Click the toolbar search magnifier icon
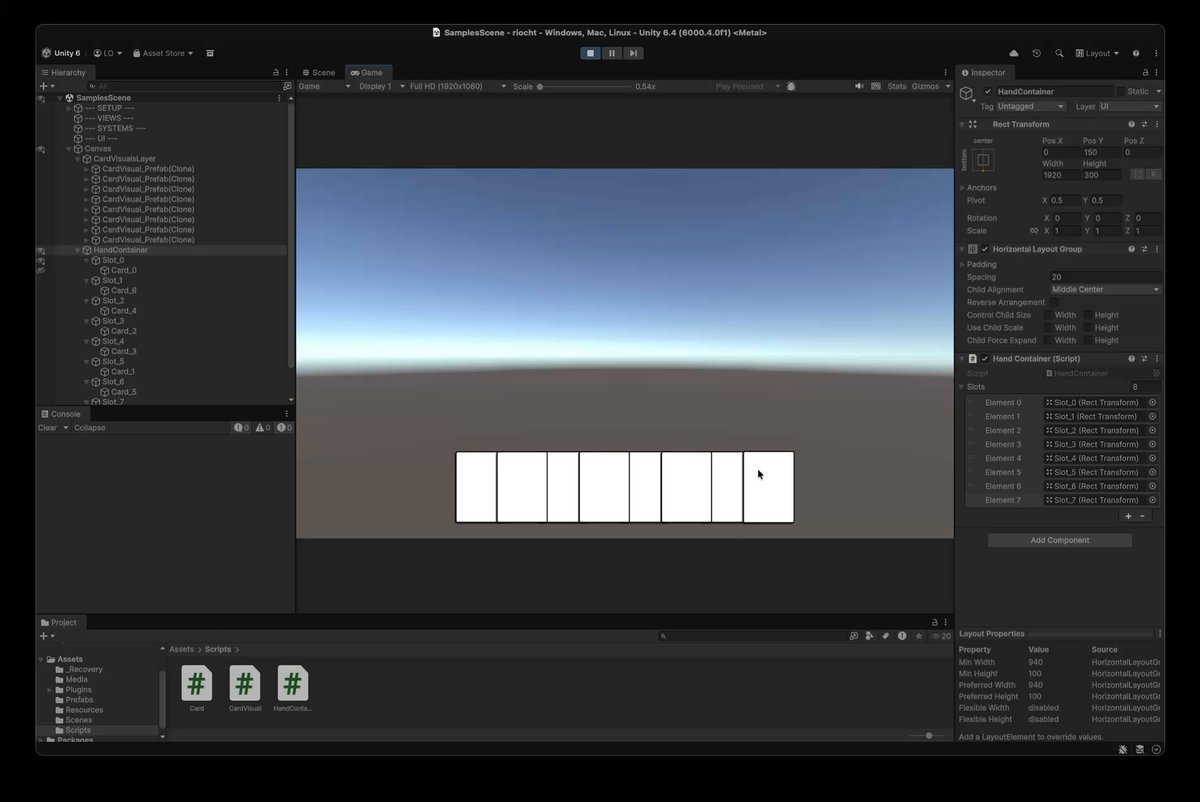This screenshot has width=1200, height=802. 1059,53
